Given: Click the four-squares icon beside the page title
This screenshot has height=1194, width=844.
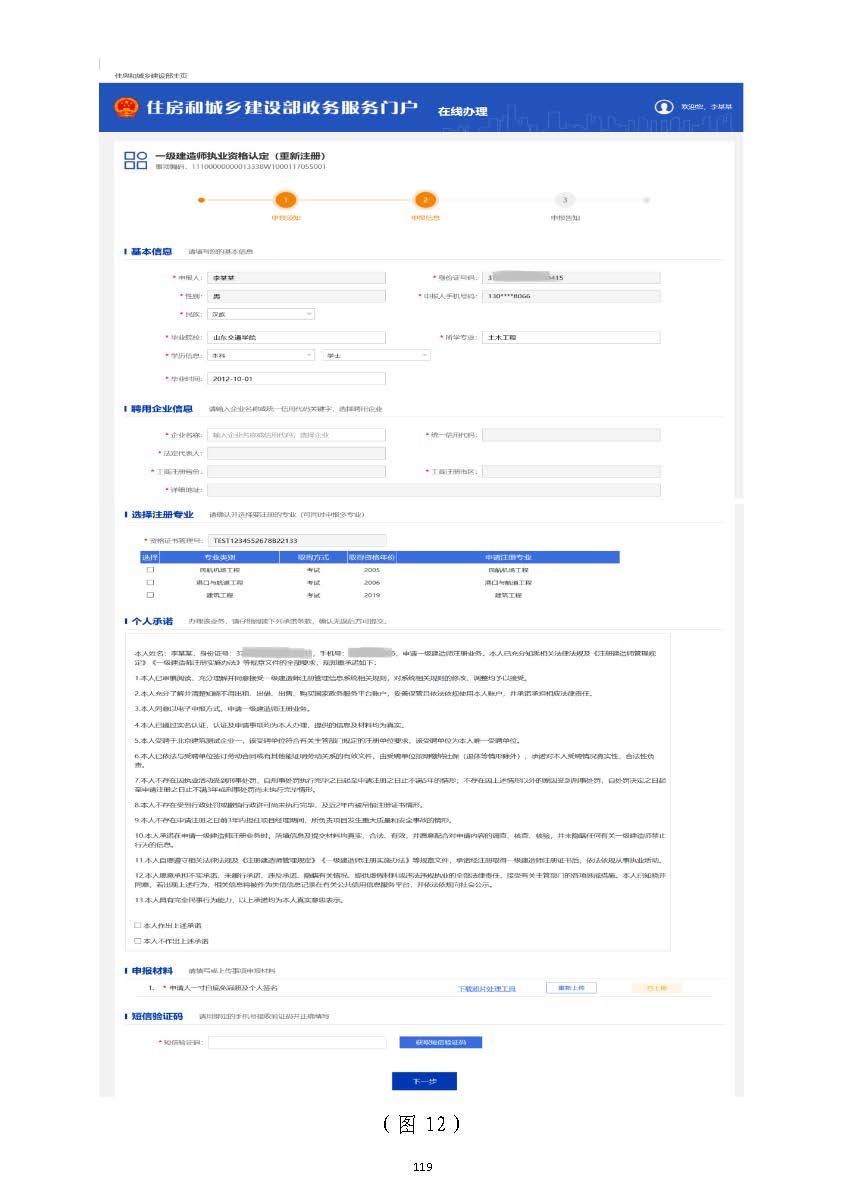Looking at the screenshot, I should coord(135,161).
